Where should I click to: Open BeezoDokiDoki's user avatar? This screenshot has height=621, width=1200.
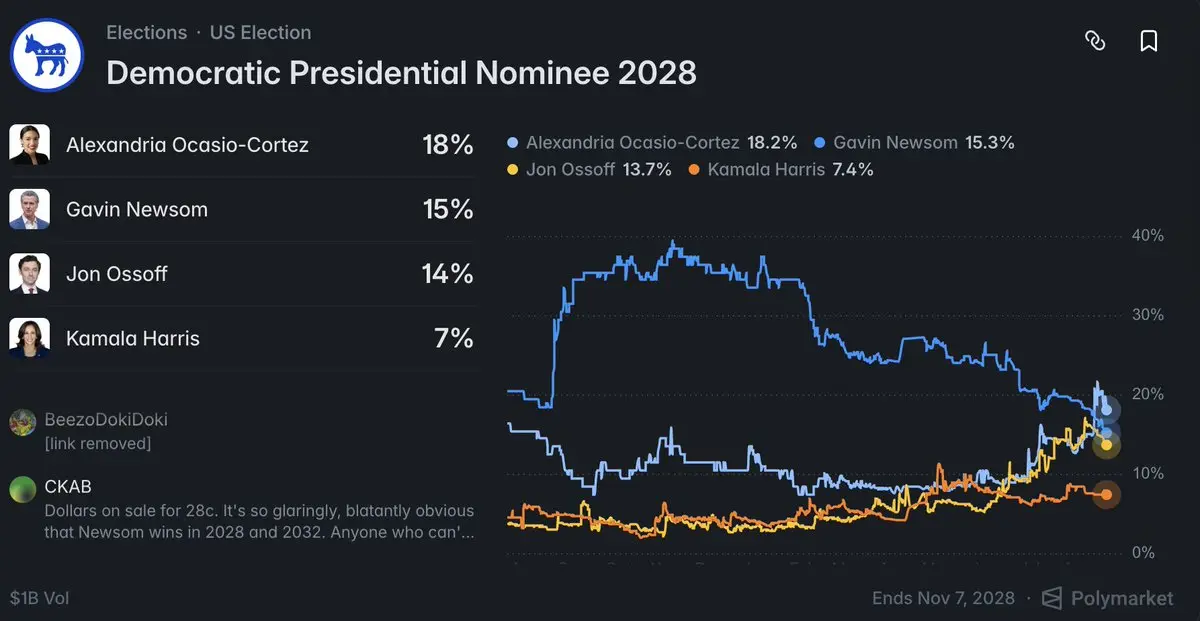pyautogui.click(x=23, y=422)
